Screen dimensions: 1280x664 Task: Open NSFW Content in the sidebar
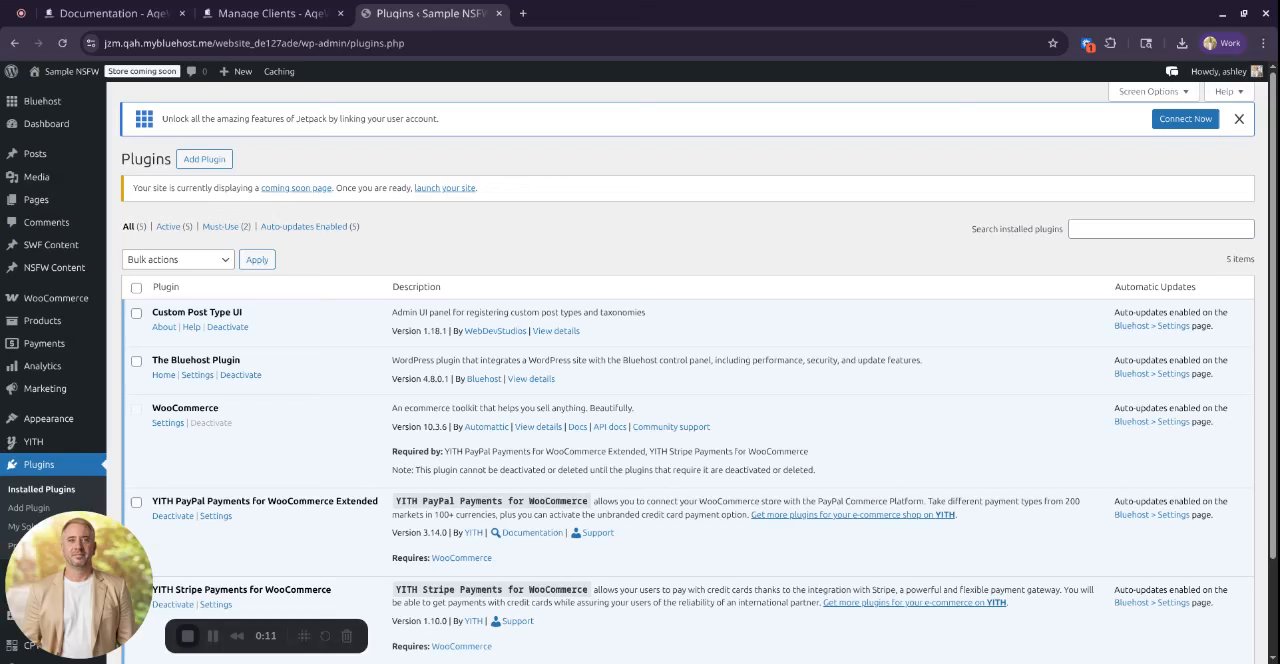53,268
